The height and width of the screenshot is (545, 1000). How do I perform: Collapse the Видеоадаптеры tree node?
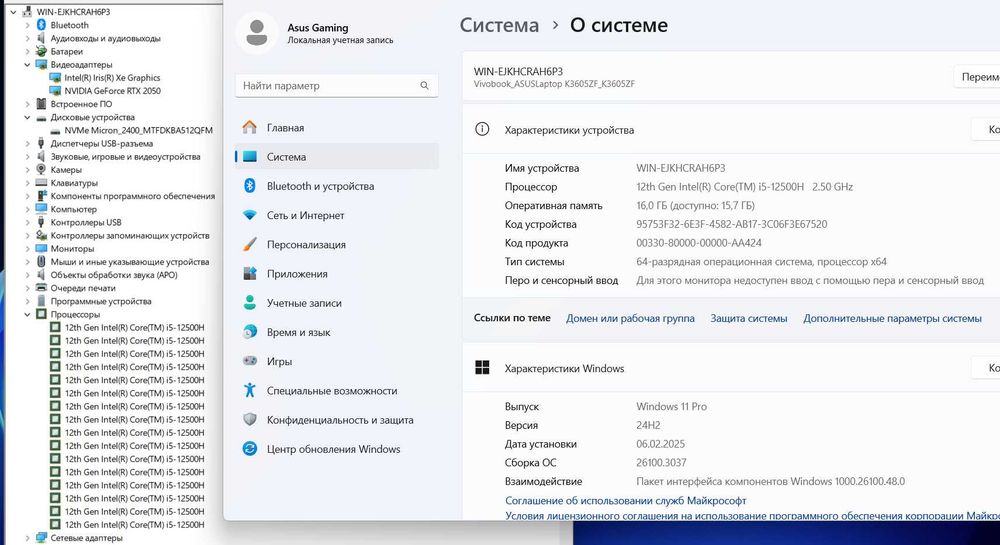[27, 64]
